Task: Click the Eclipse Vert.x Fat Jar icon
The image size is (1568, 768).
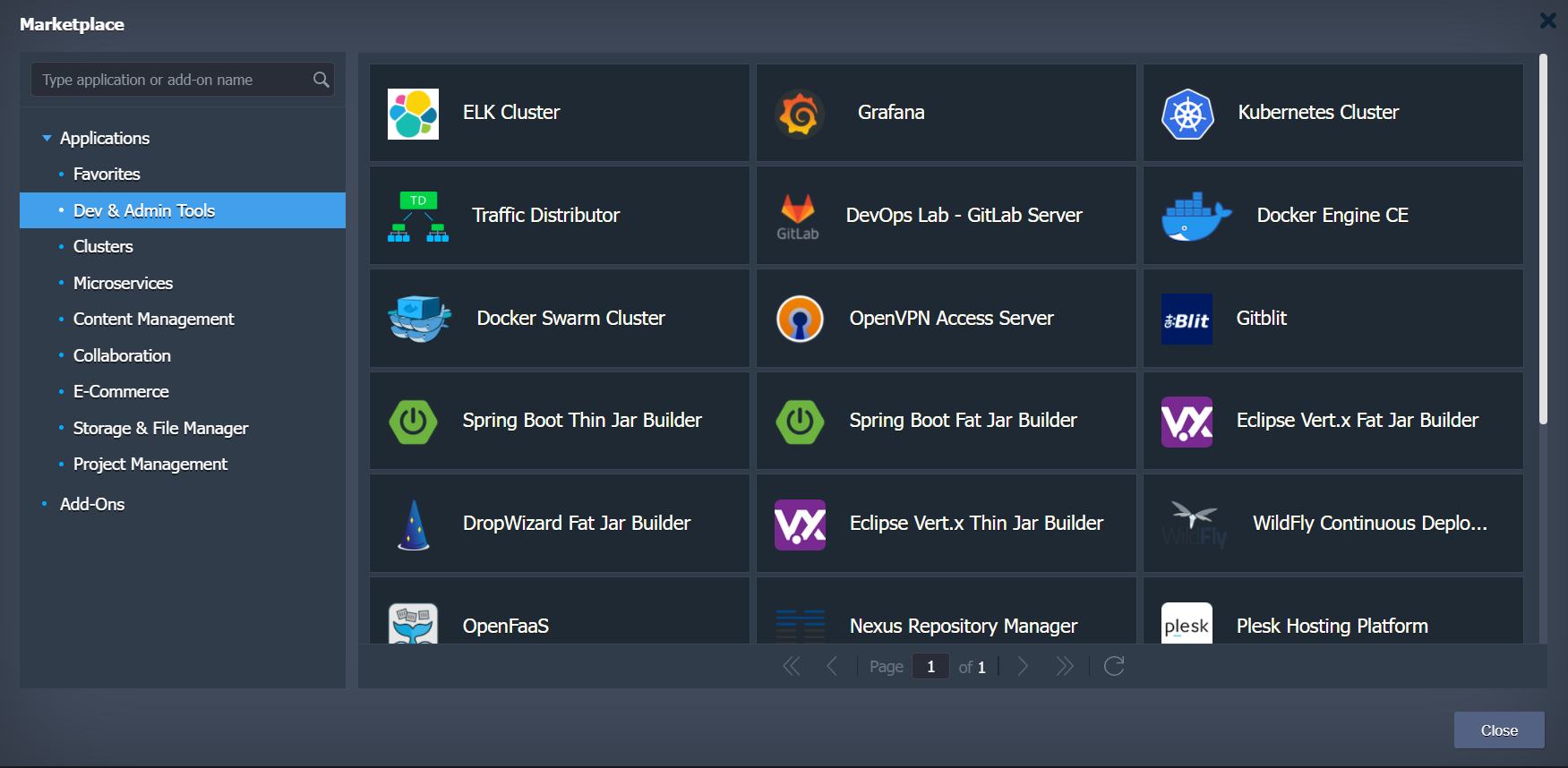Action: point(1187,422)
